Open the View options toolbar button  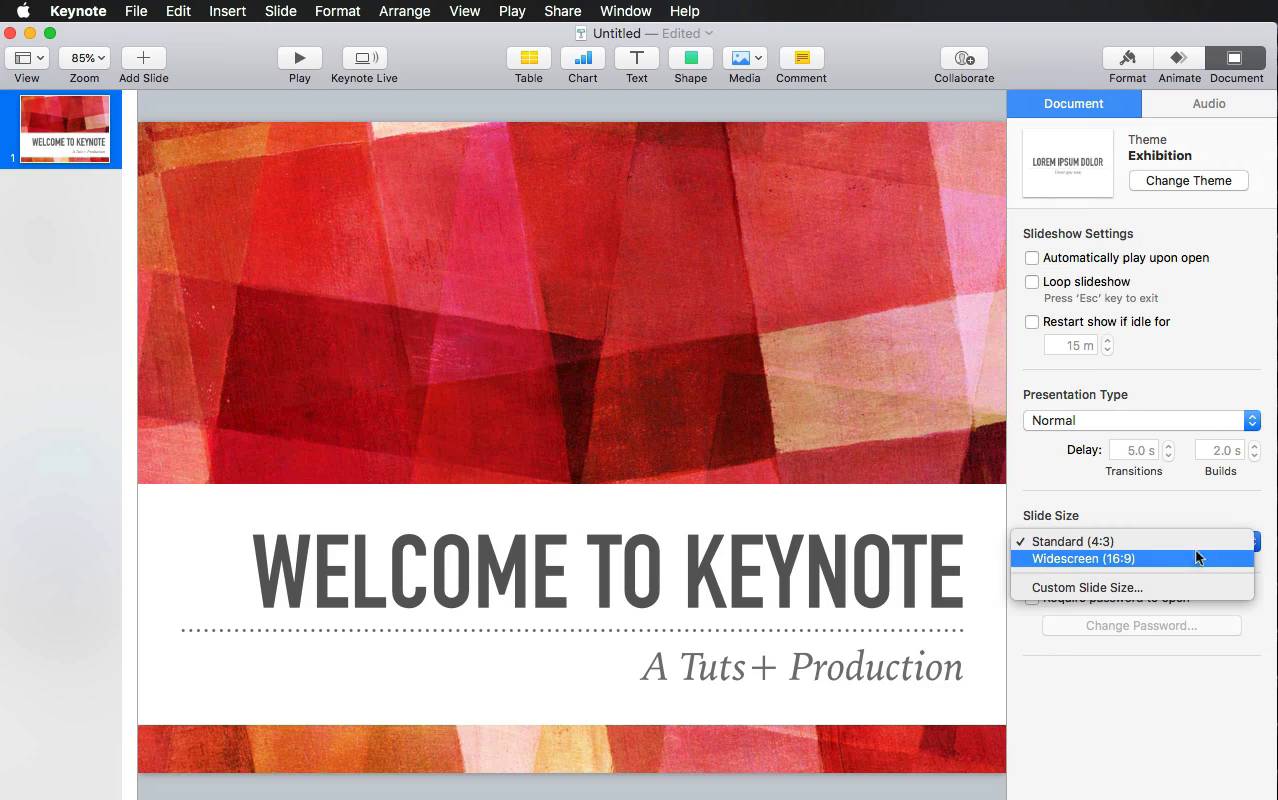(27, 58)
